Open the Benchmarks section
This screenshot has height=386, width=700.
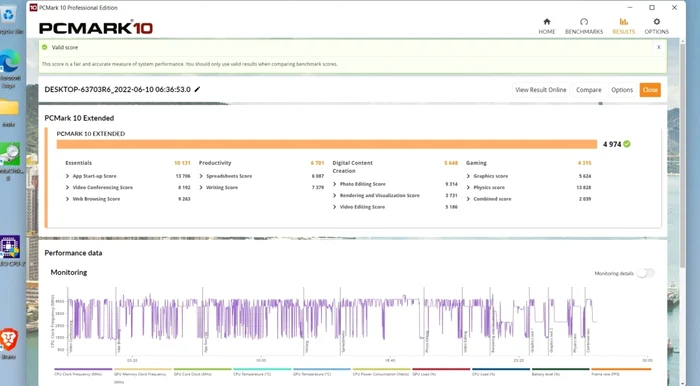point(583,26)
